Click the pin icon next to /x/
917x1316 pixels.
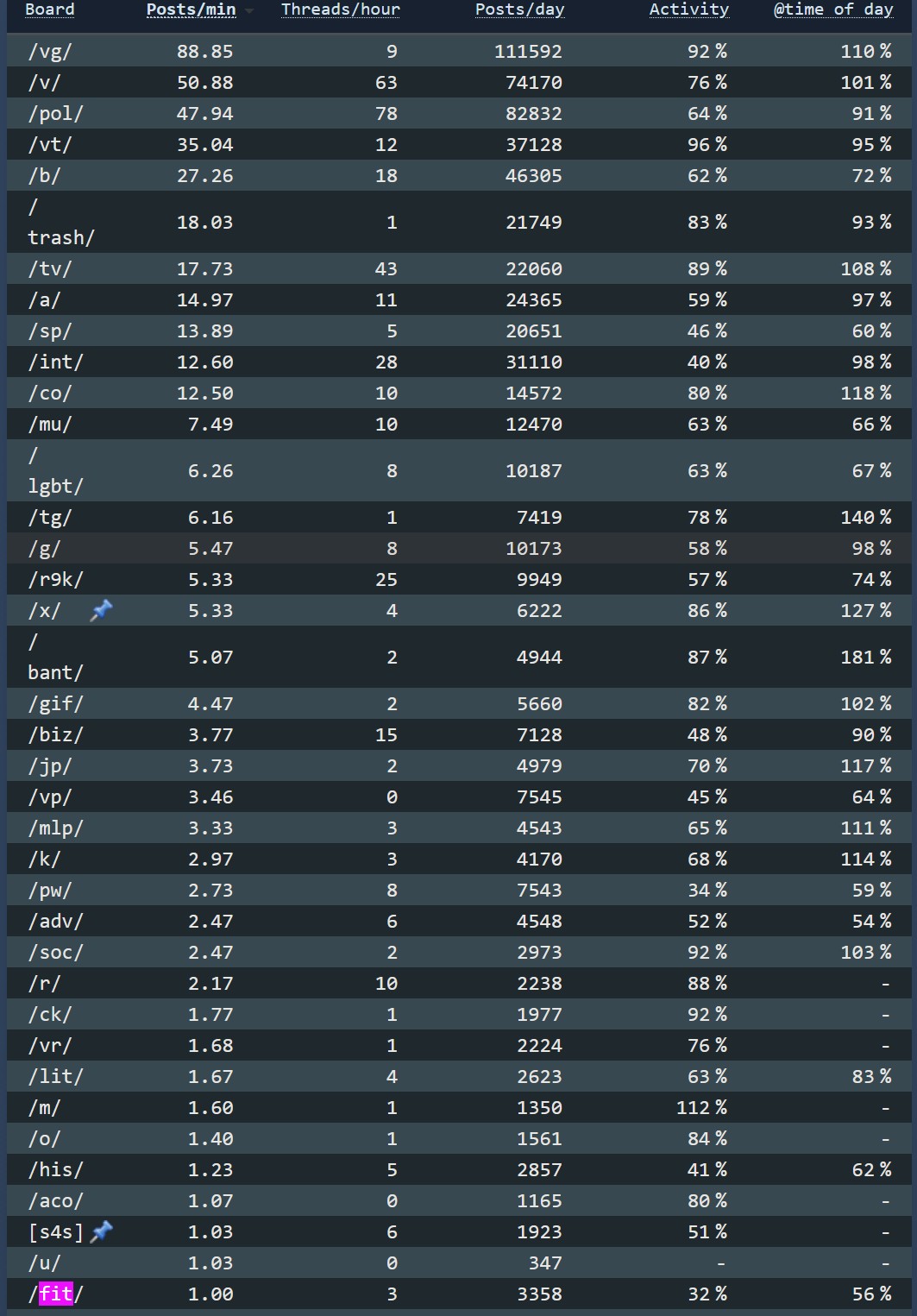coord(101,611)
